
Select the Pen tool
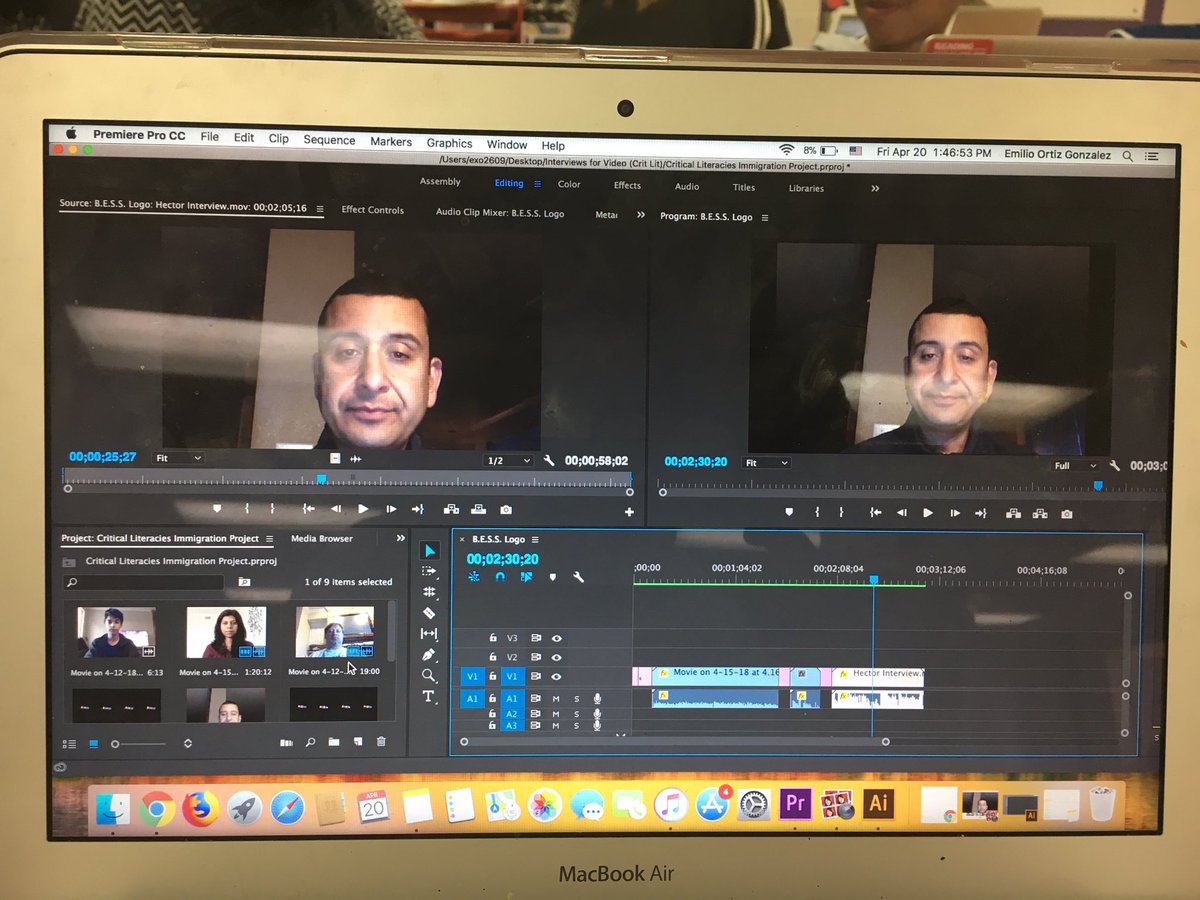coord(429,655)
